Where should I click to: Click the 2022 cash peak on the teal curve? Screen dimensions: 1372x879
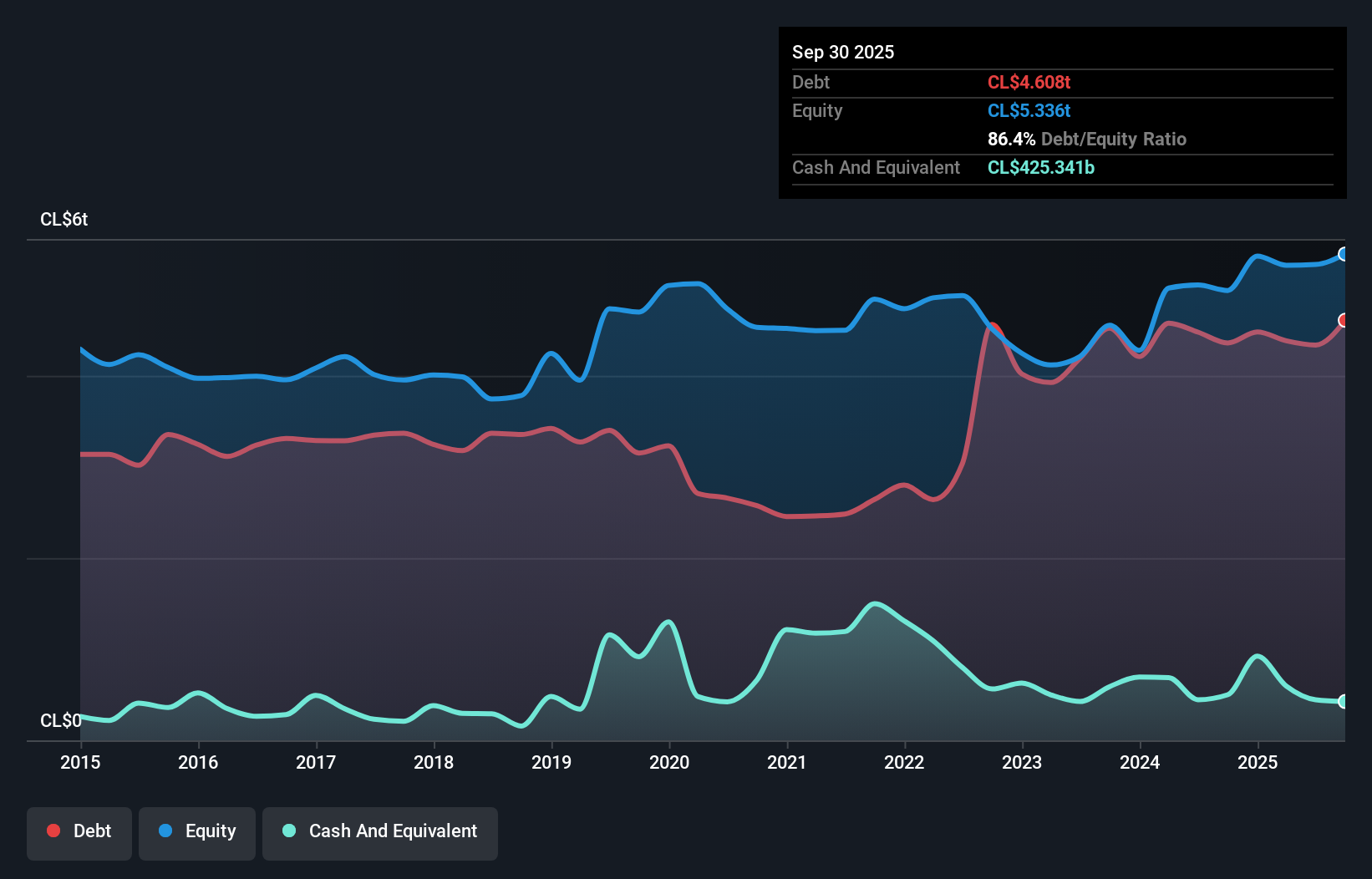874,602
